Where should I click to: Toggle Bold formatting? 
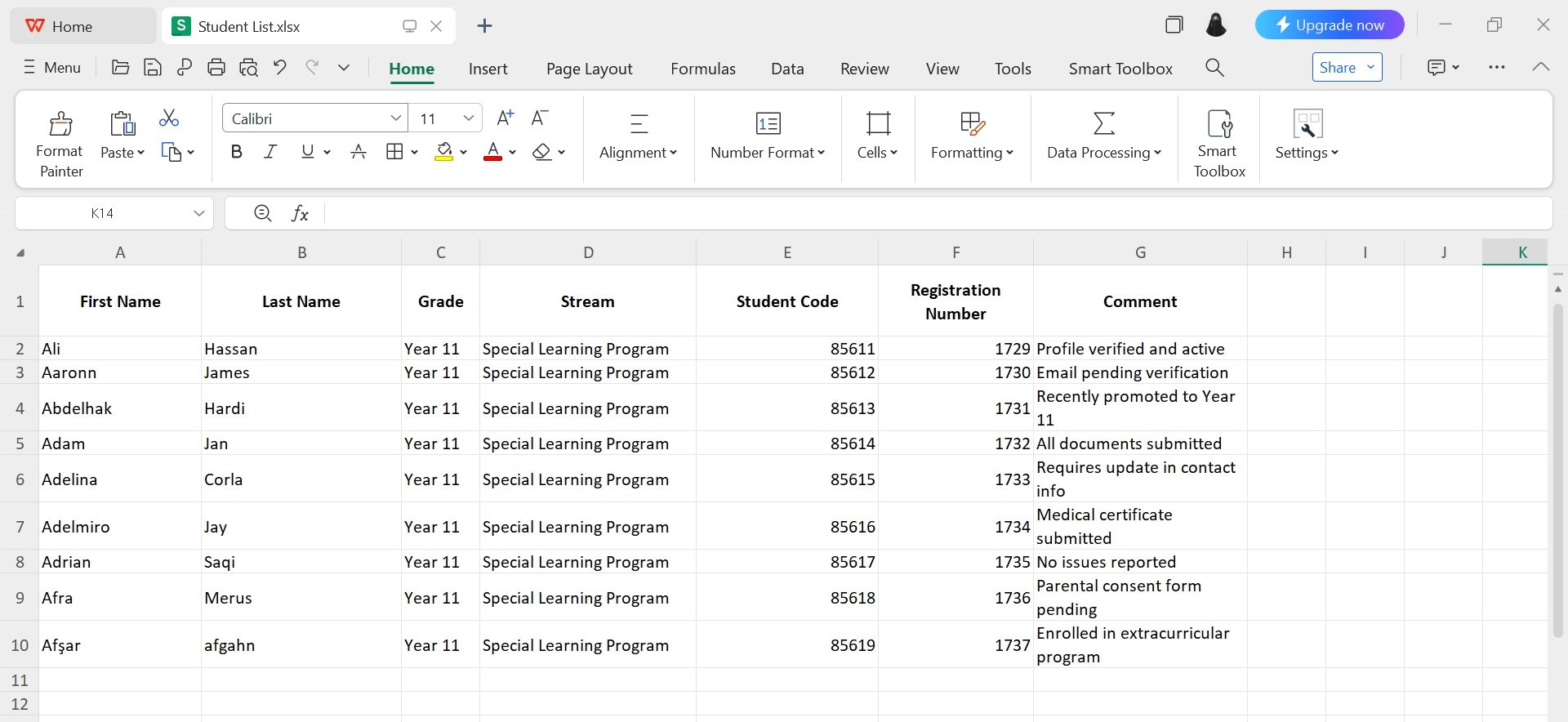[237, 152]
